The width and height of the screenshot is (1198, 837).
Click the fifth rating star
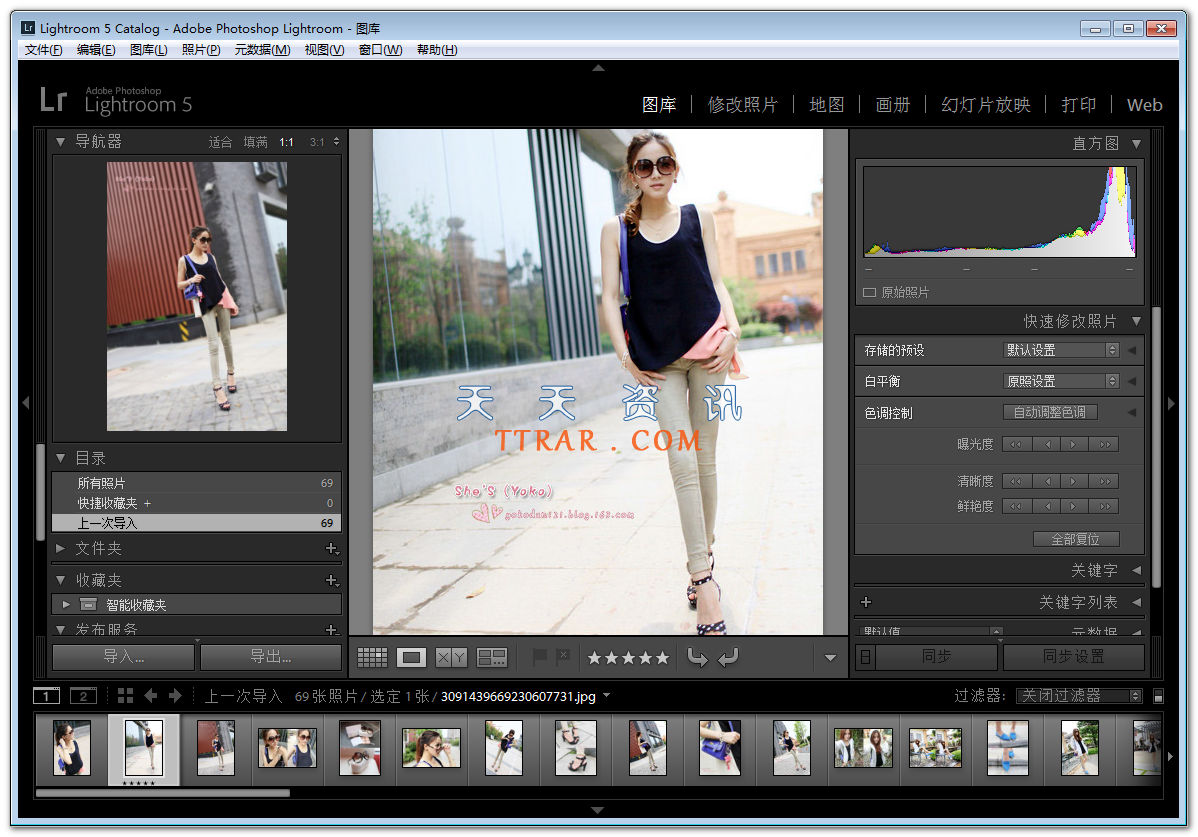tap(661, 657)
